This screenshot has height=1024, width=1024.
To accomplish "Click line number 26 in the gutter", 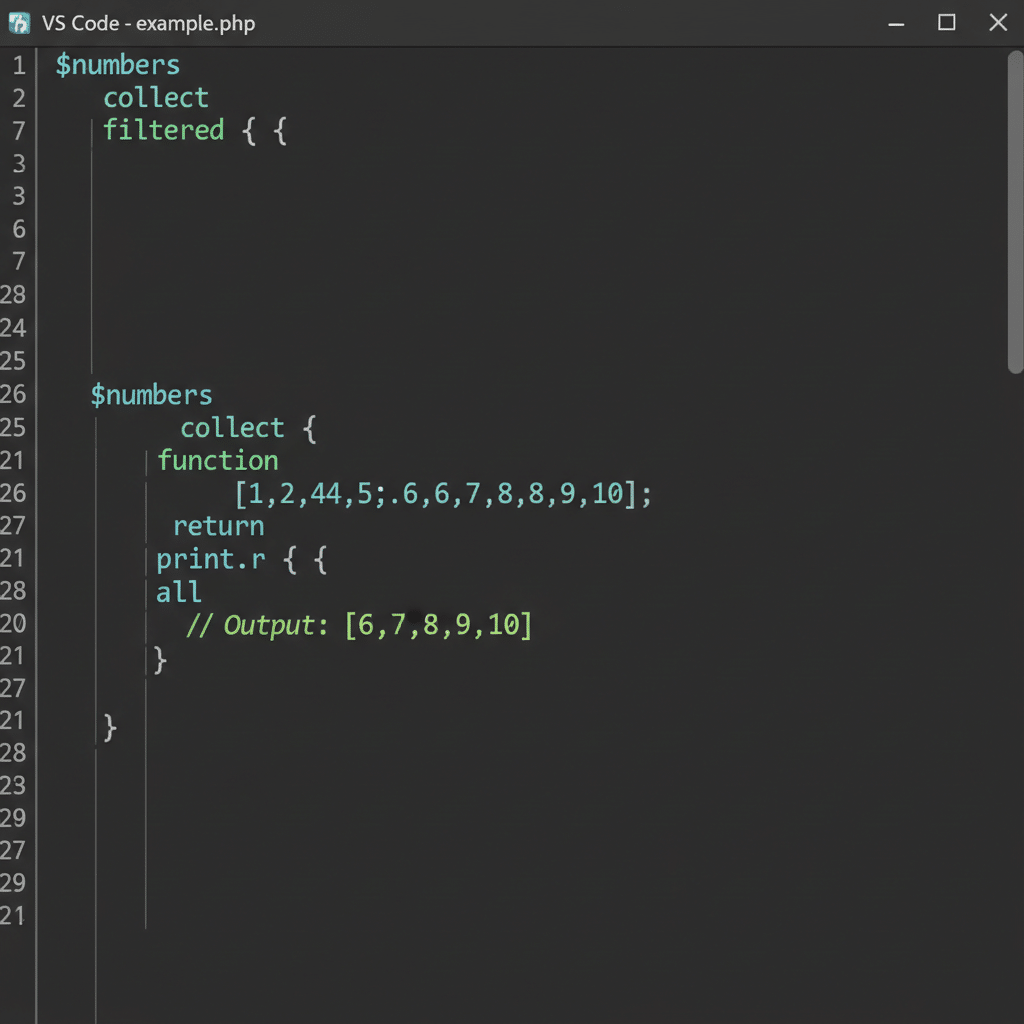I will pos(15,394).
